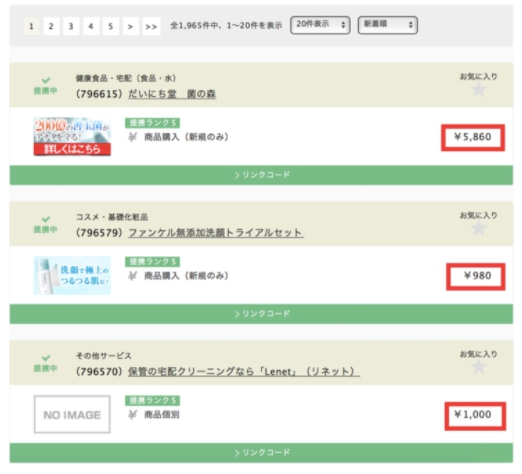Screen dimensions: 522x474
Task: Click yen icon beside 商品購入 for 菌の森
Action: click(132, 137)
